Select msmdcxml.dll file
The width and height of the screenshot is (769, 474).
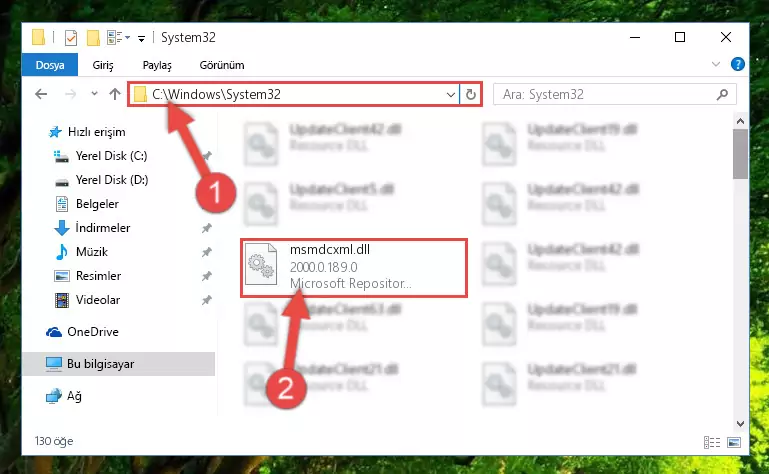click(353, 267)
